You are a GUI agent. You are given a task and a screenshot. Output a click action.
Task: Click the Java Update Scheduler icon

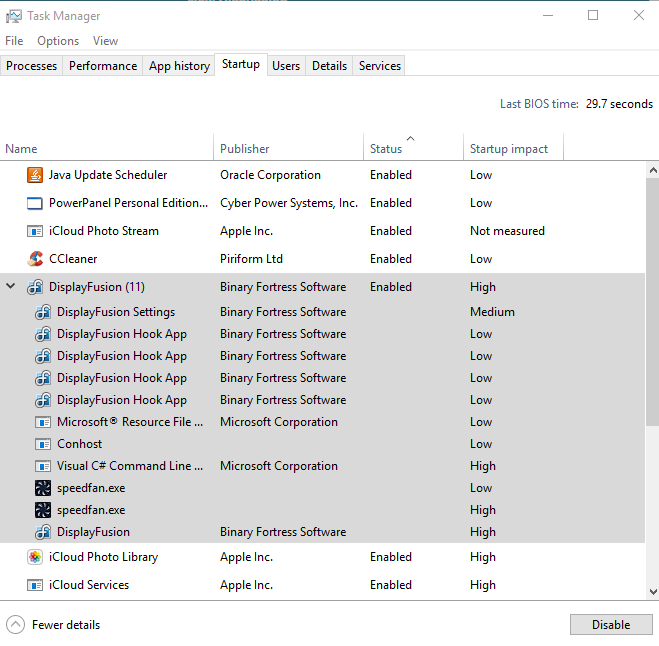(35, 175)
